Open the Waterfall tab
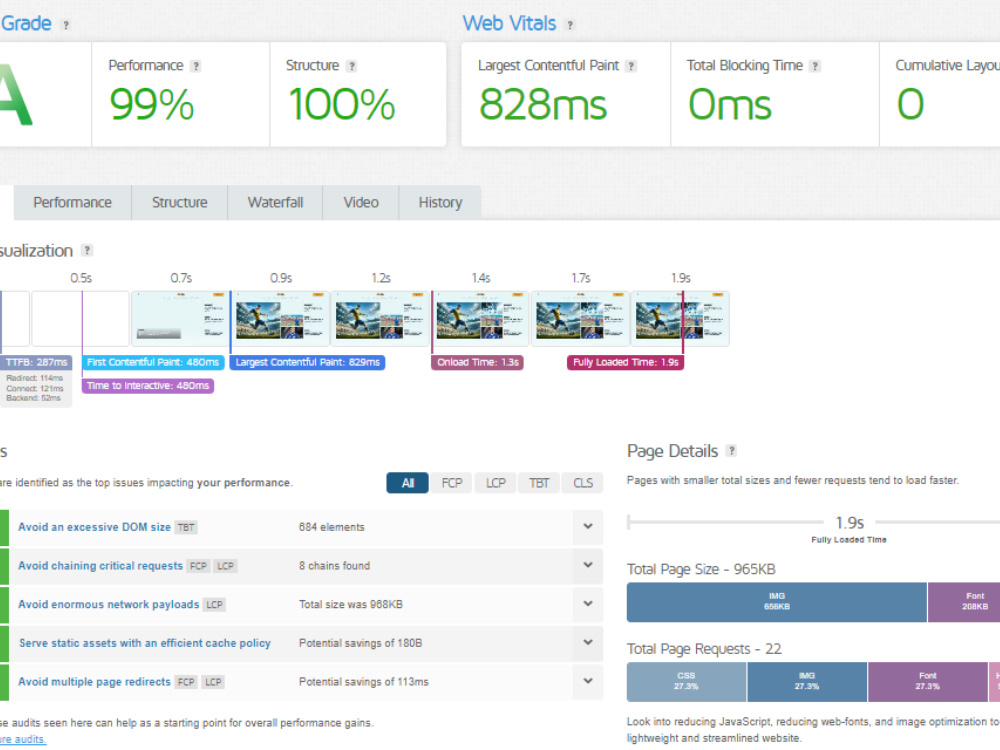 276,203
